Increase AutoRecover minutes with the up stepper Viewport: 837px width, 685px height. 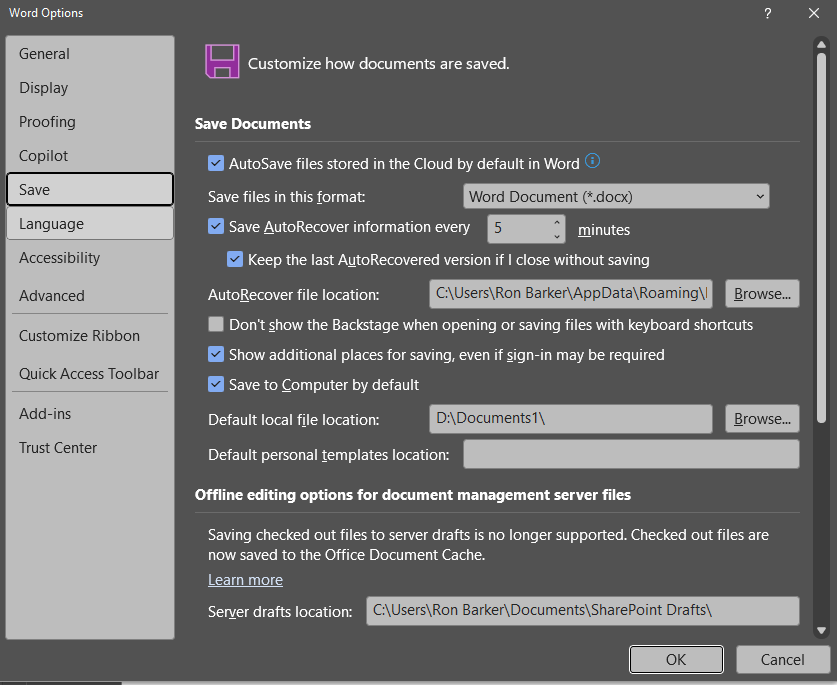point(559,223)
